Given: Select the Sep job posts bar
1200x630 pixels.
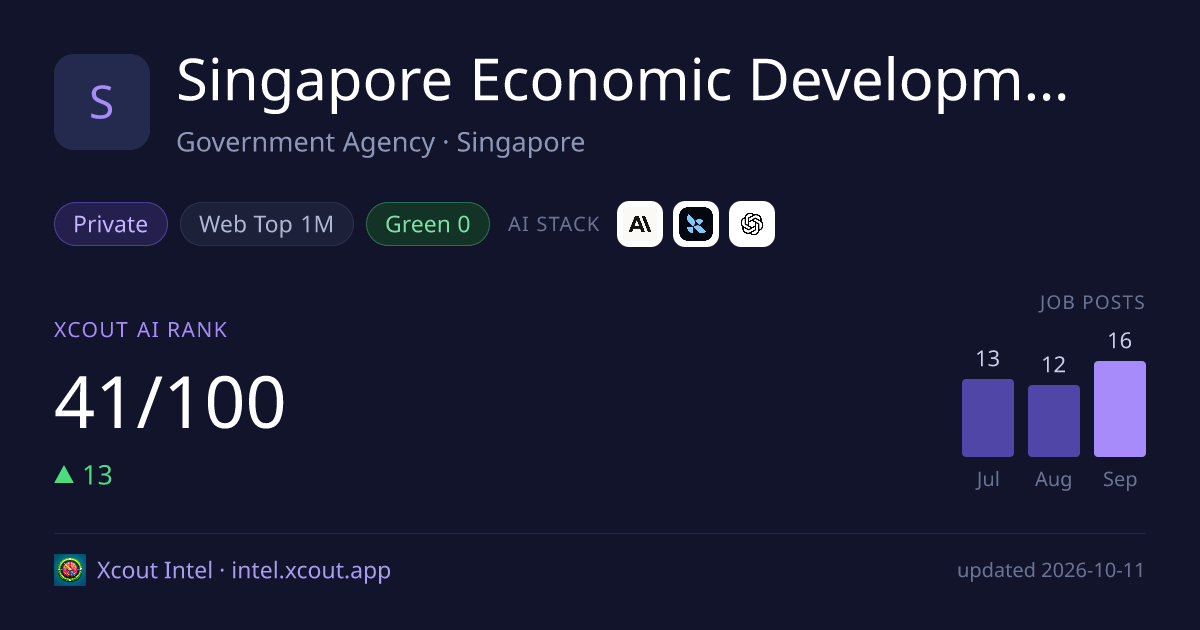Looking at the screenshot, I should 1120,409.
